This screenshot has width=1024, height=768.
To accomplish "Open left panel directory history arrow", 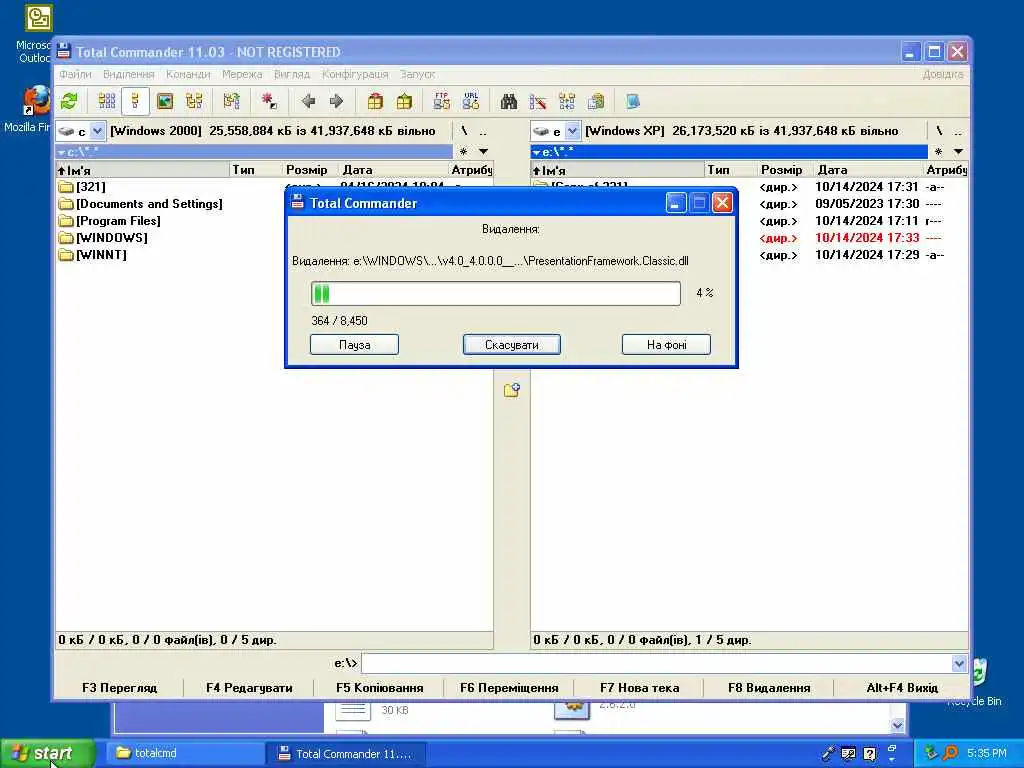I will coord(483,152).
